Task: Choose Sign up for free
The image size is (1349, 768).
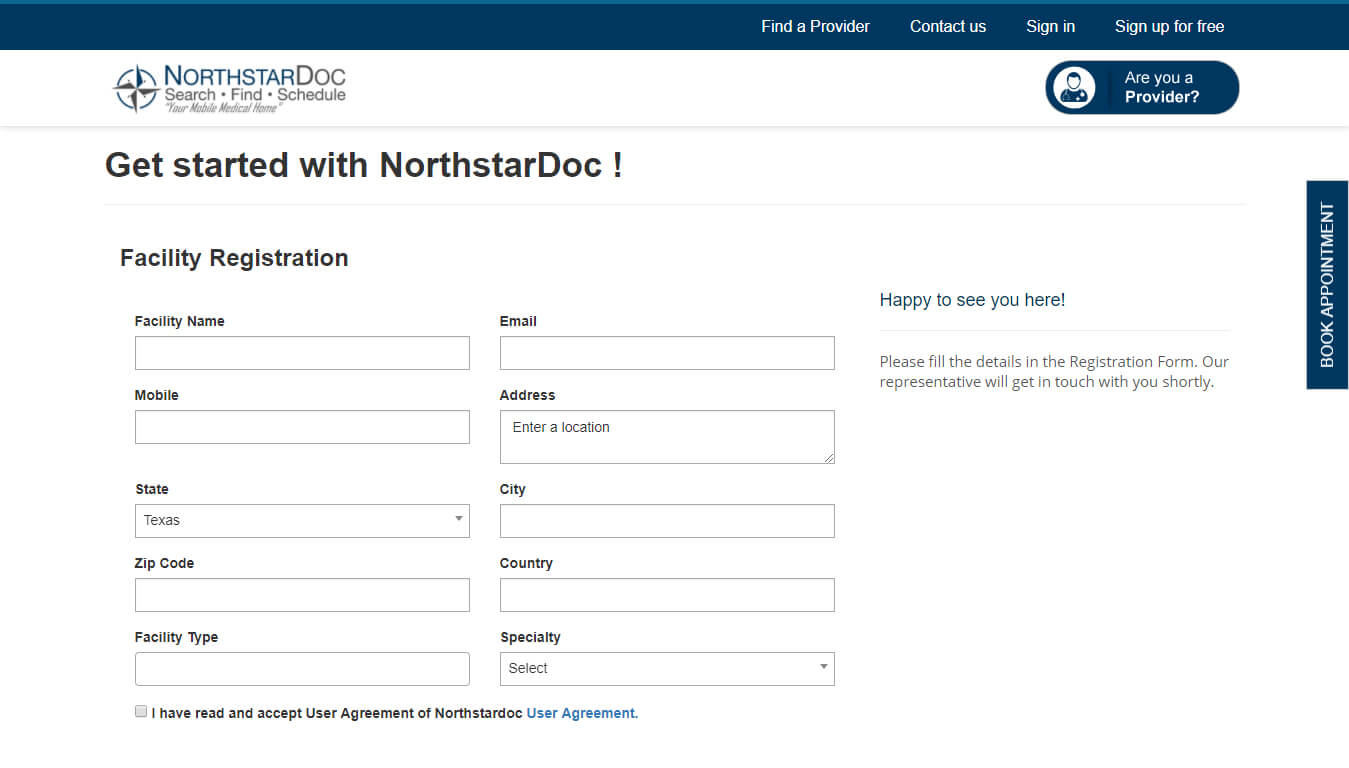Action: click(x=1169, y=27)
